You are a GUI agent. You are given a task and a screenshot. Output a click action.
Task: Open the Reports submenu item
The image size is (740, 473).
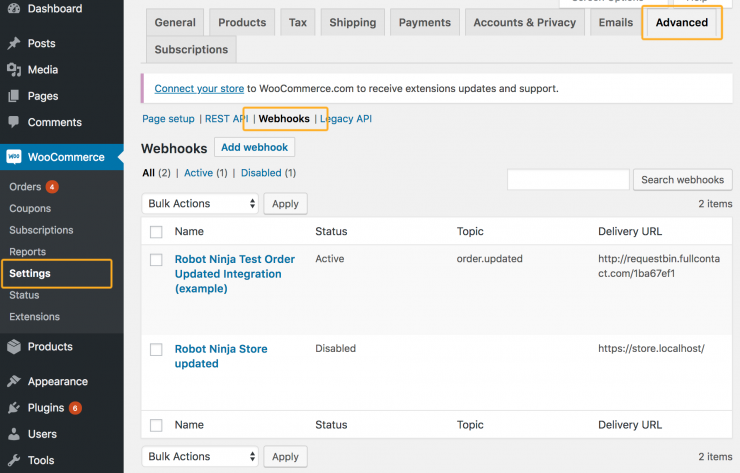tap(27, 252)
